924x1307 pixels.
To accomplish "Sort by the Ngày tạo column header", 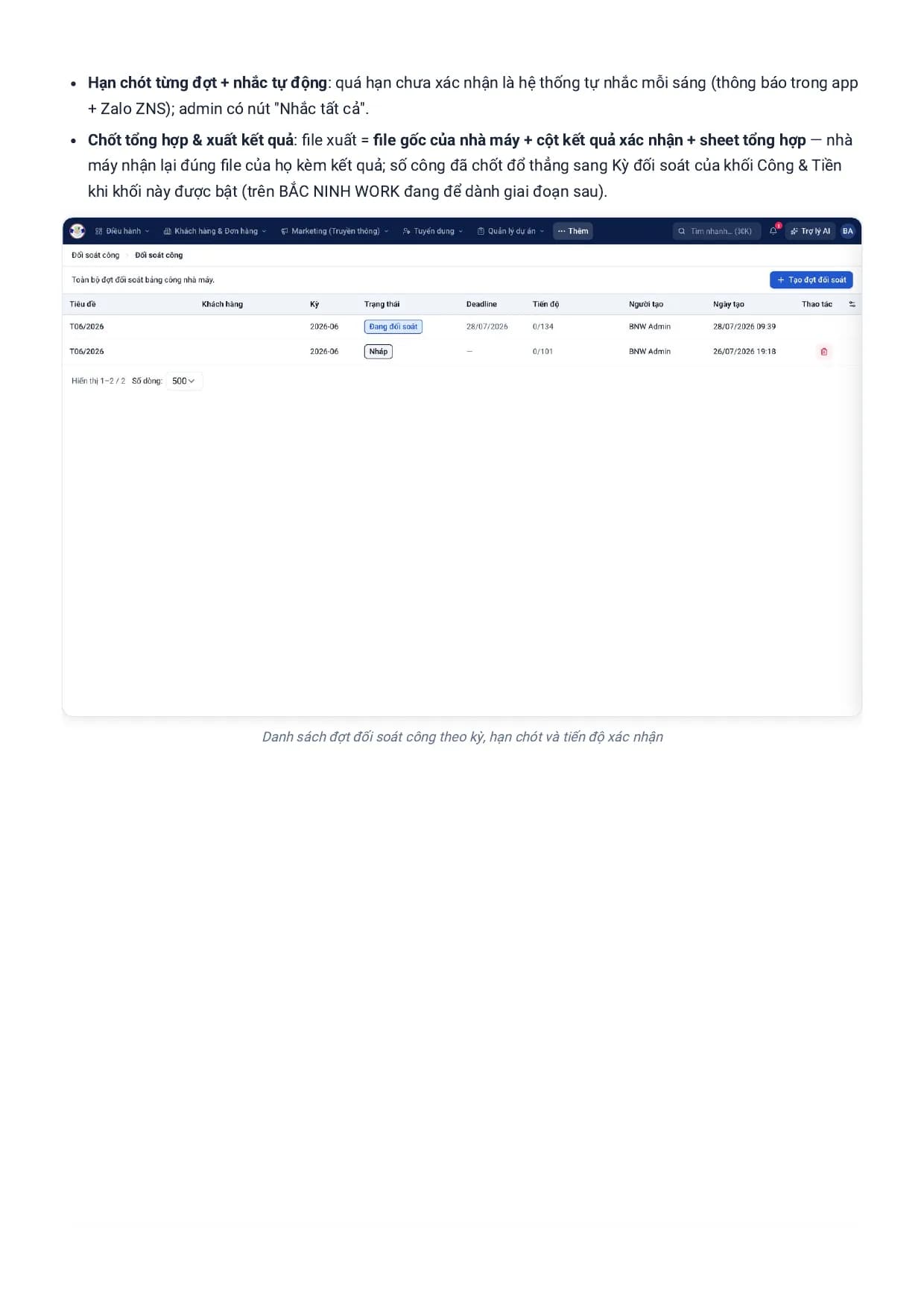I will pyautogui.click(x=729, y=304).
